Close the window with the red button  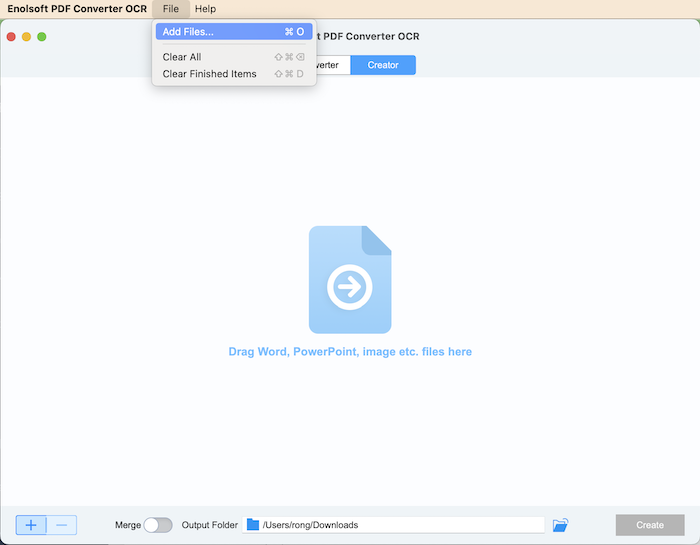[x=11, y=37]
